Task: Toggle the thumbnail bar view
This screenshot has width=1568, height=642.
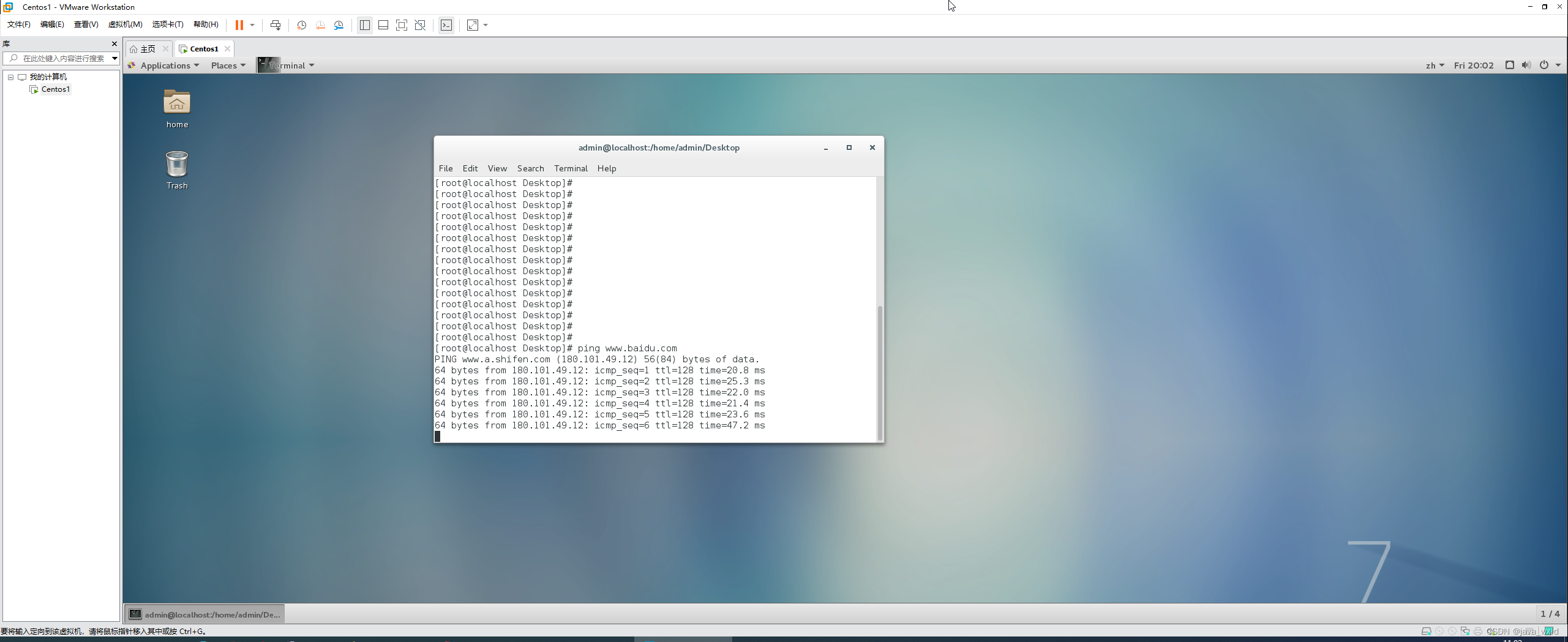Action: coord(383,25)
